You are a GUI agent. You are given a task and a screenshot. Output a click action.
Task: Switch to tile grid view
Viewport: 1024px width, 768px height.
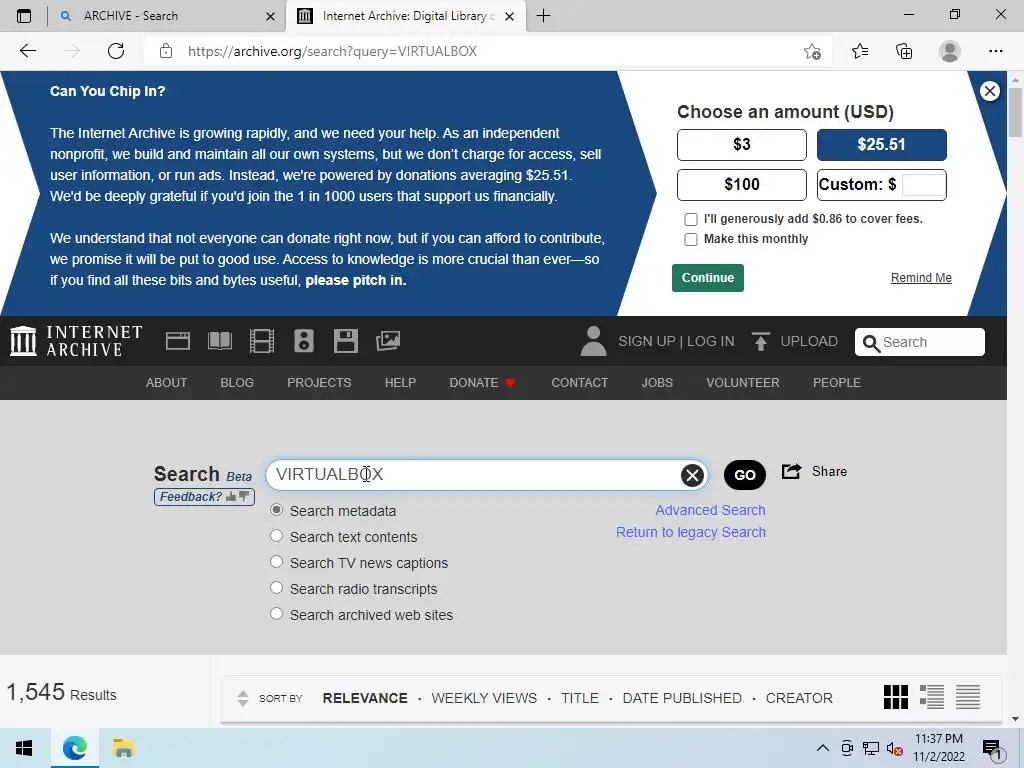(895, 697)
